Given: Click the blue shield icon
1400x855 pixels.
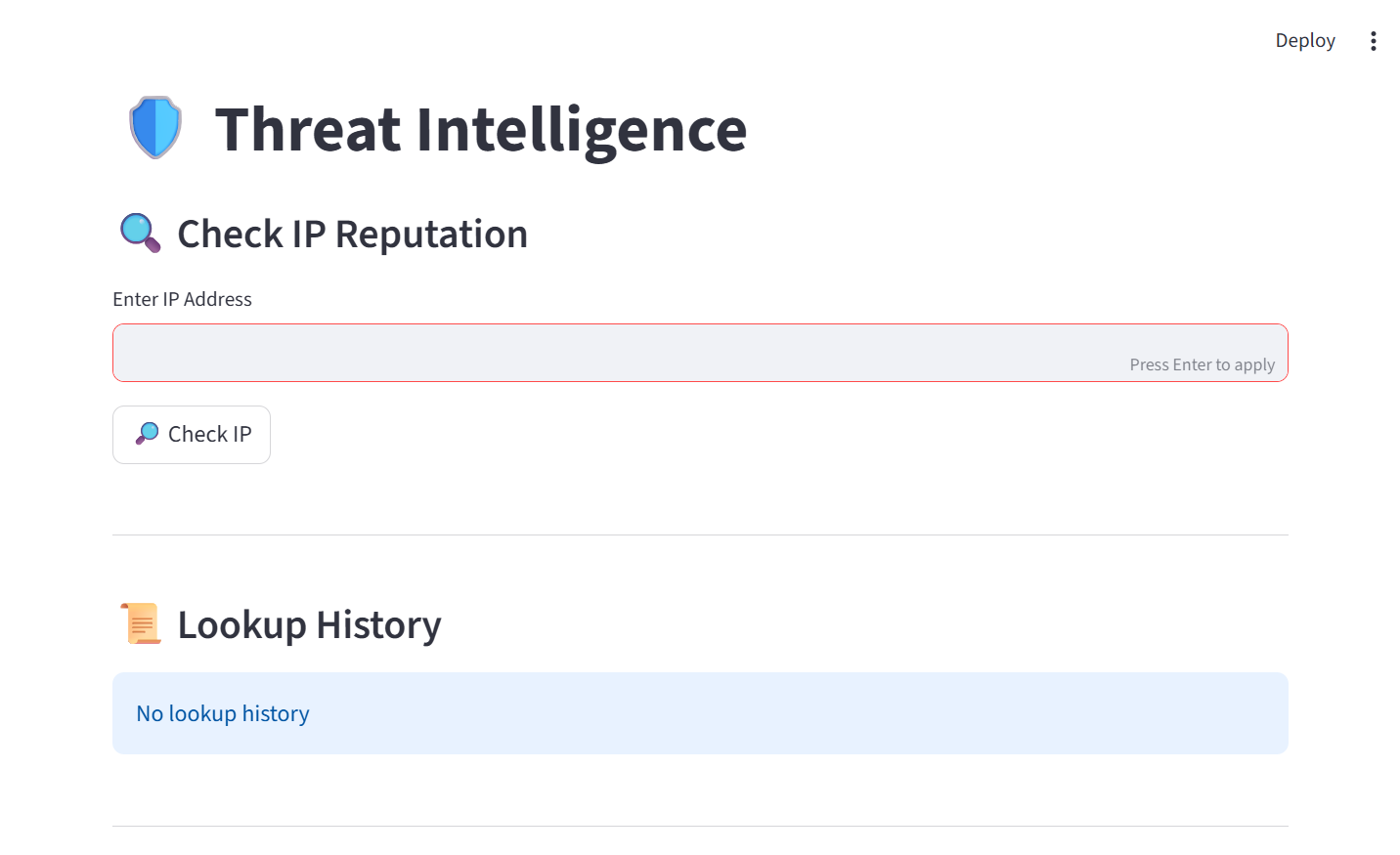Looking at the screenshot, I should point(155,128).
